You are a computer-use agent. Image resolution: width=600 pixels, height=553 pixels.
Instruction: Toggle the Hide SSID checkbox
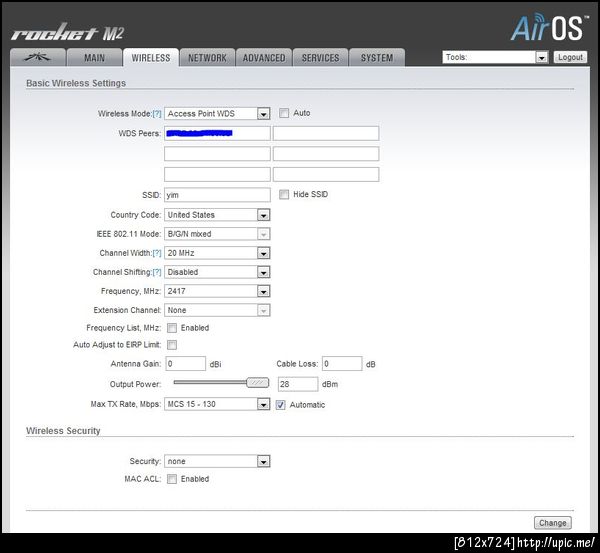pyautogui.click(x=284, y=194)
